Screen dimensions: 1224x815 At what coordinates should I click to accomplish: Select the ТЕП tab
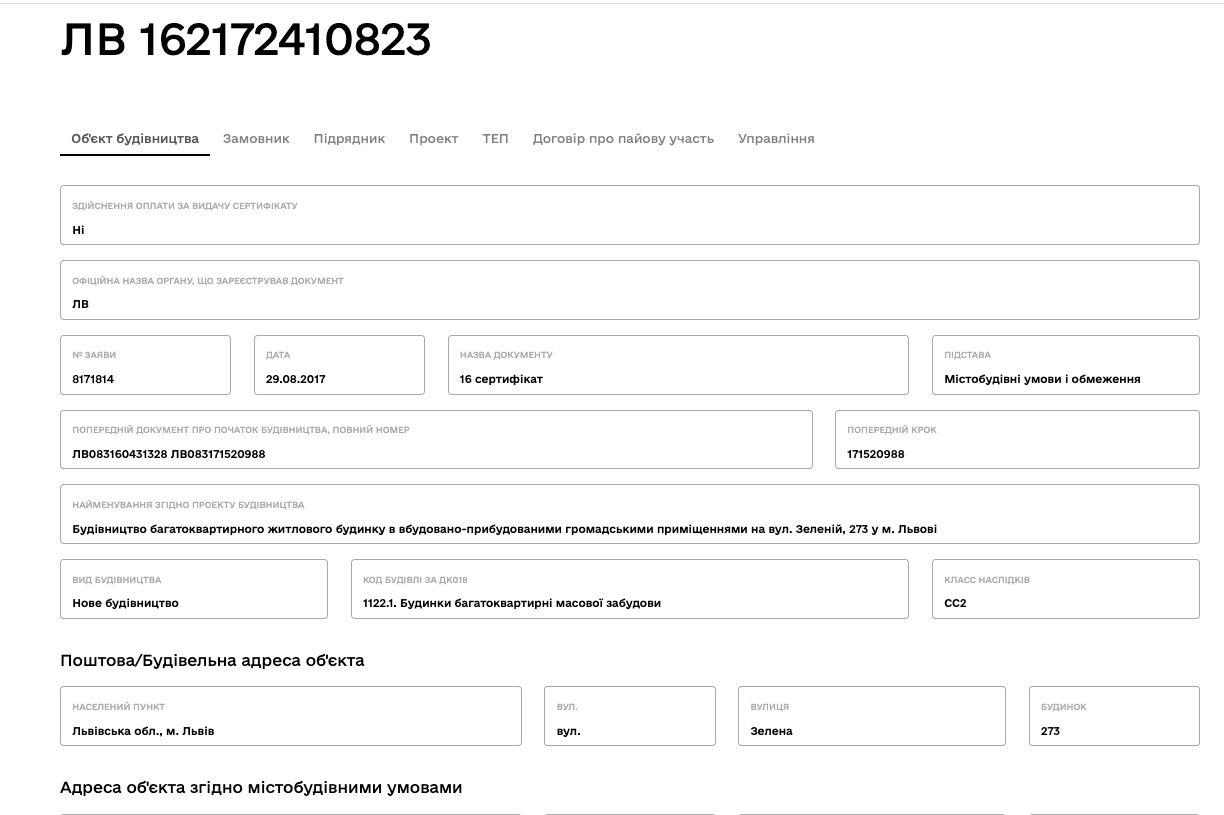click(495, 139)
